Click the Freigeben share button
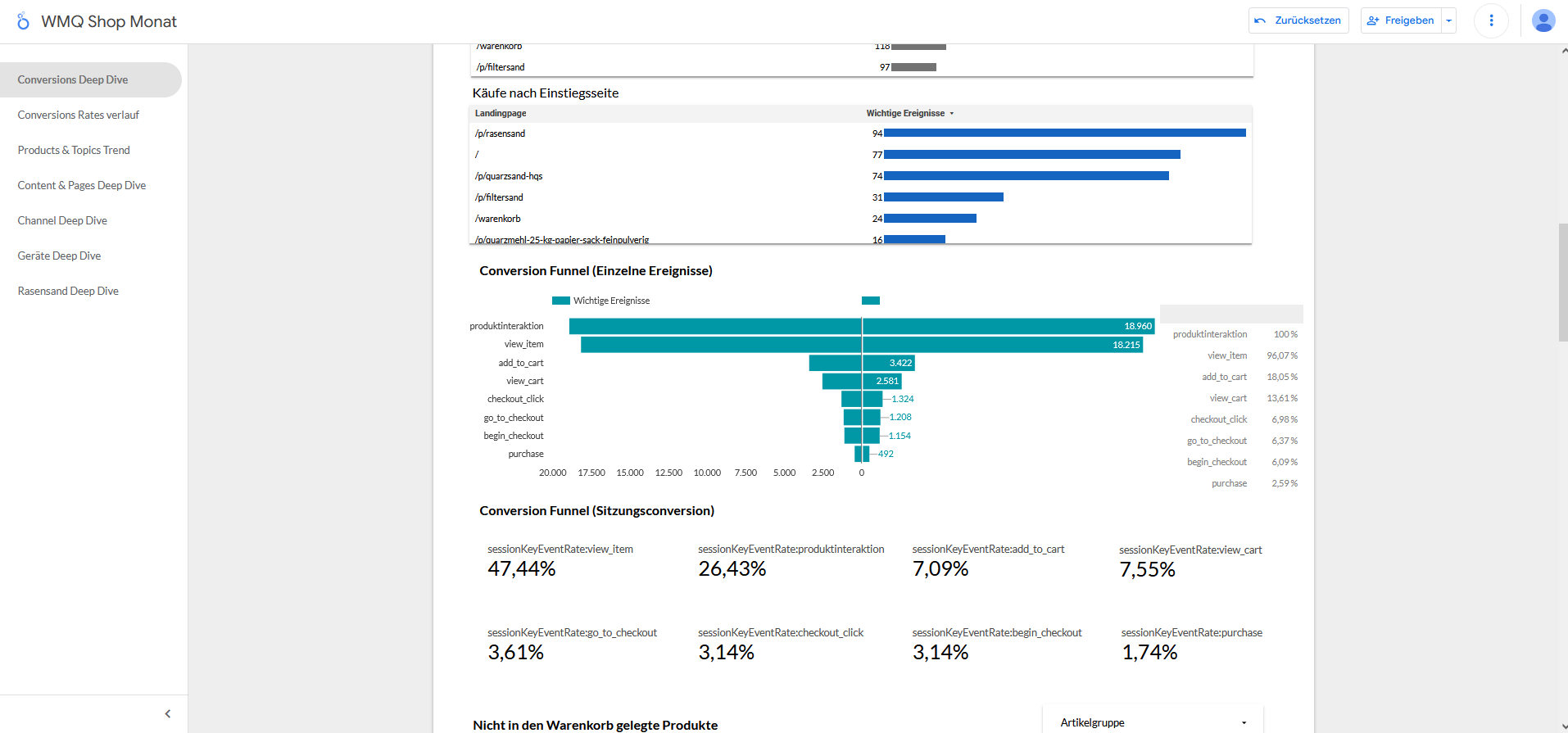1568x733 pixels. (1401, 20)
